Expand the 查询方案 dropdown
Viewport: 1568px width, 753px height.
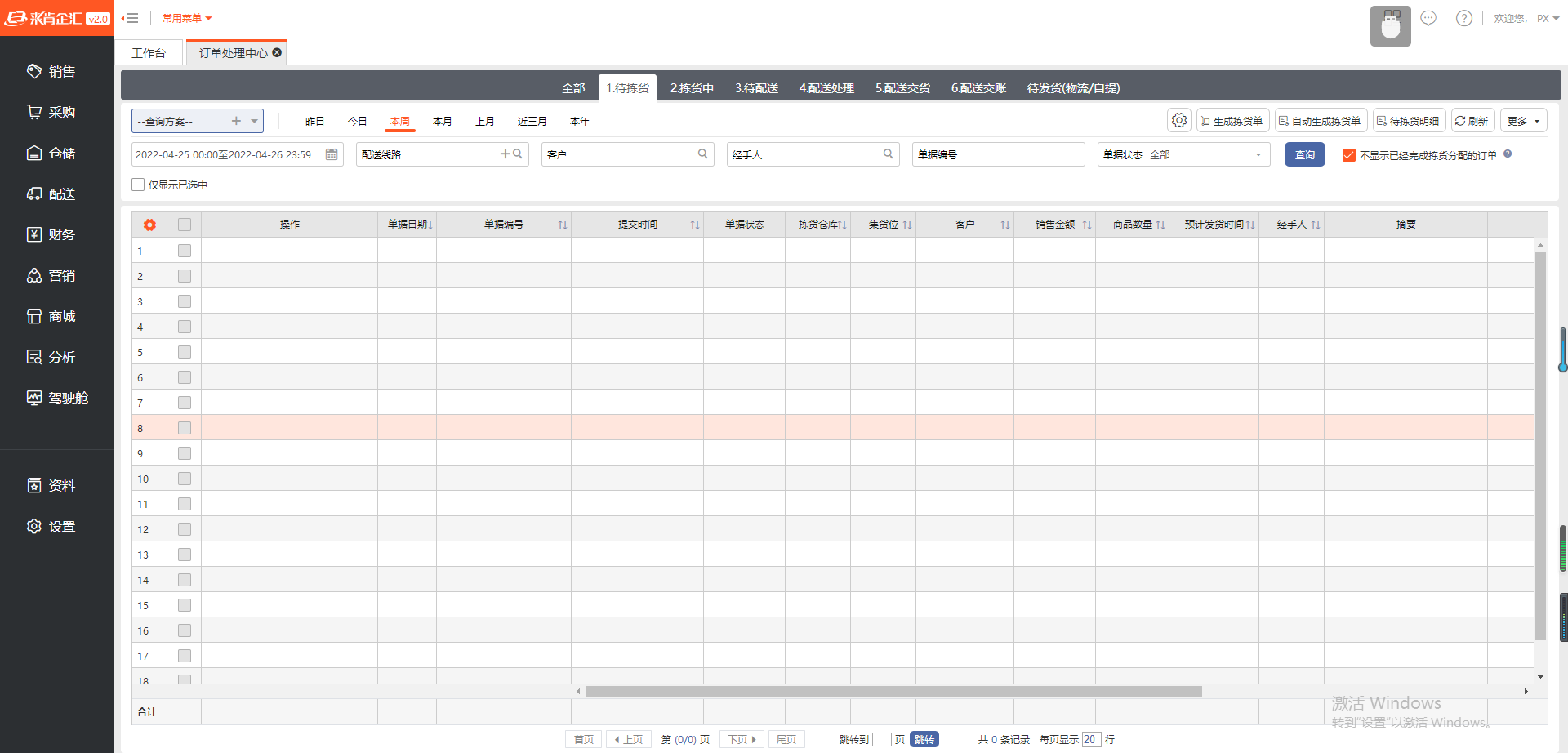[254, 121]
